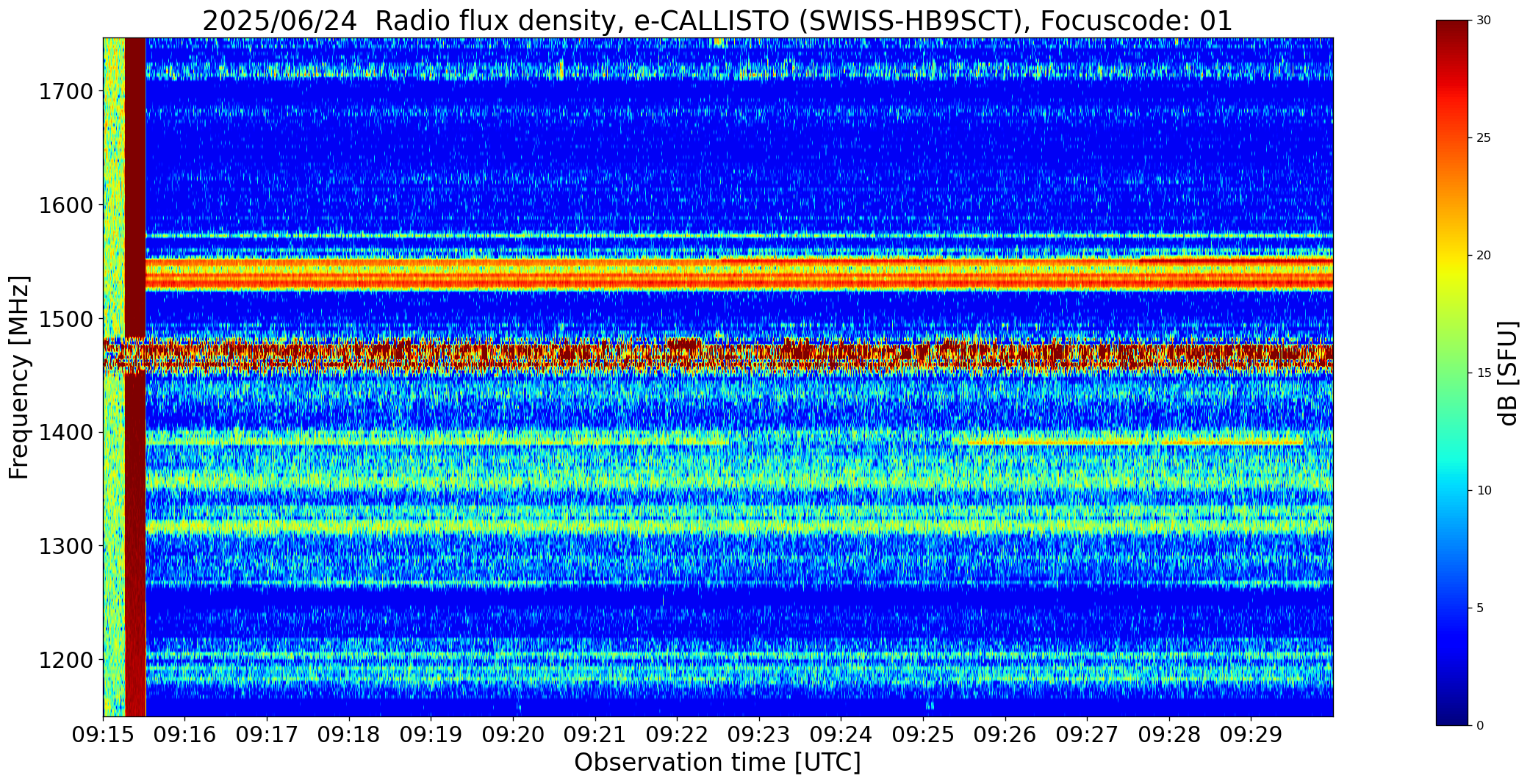
Task: Click the 1300 frequency tick label
Action: point(65,546)
